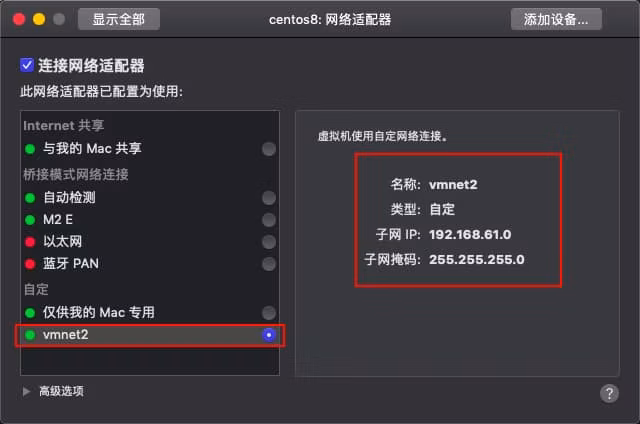Click the 添加设备... button
The width and height of the screenshot is (640, 424).
(556, 19)
